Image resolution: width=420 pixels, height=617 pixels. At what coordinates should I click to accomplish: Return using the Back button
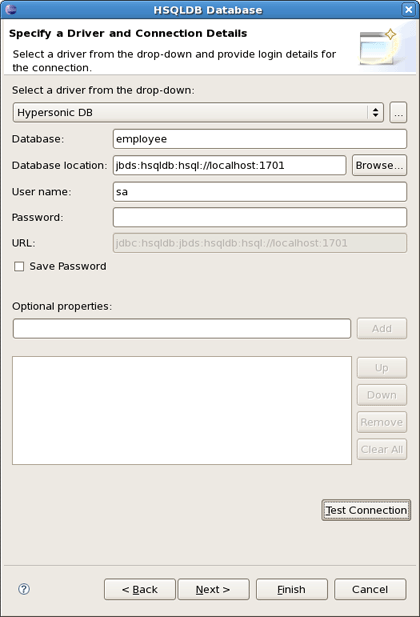click(140, 589)
